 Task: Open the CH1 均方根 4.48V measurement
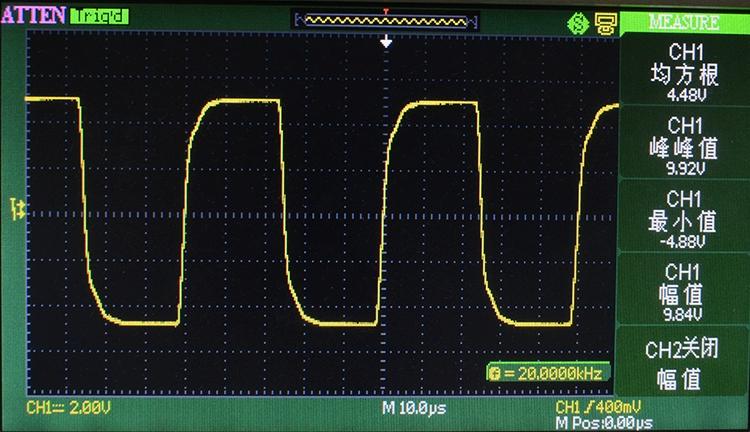pos(684,72)
